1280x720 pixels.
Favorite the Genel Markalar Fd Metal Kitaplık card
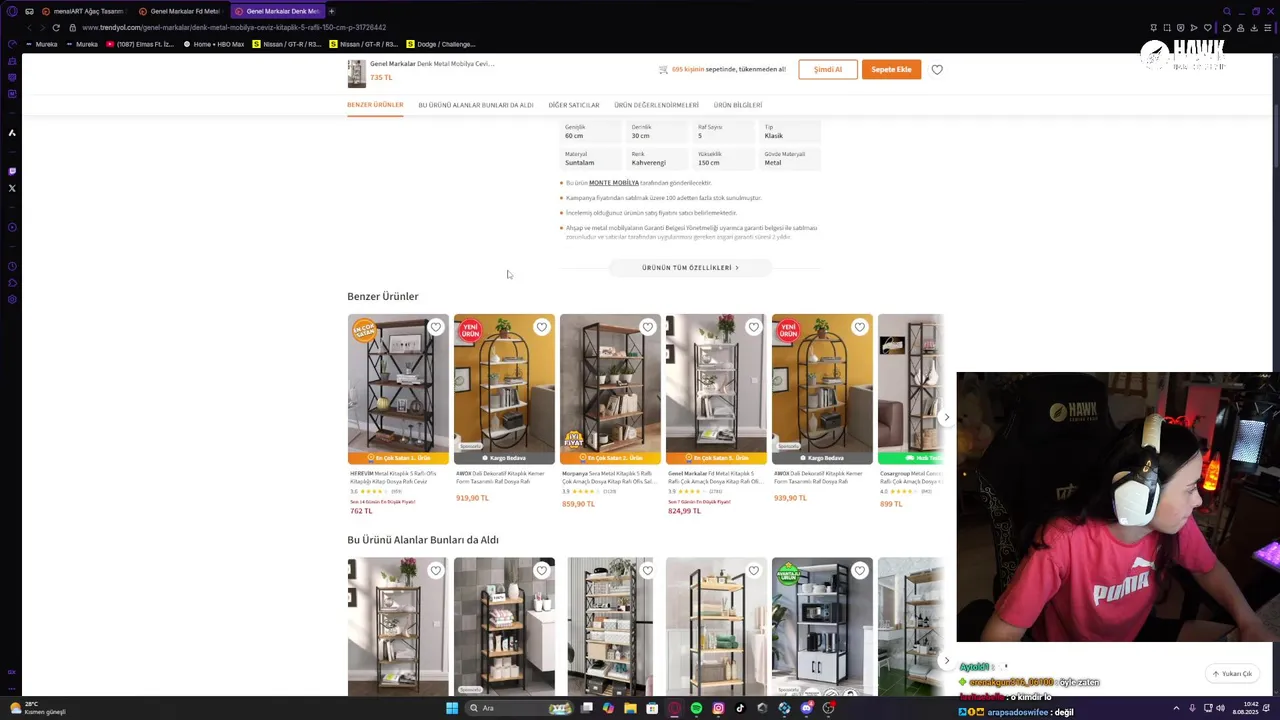click(x=754, y=327)
